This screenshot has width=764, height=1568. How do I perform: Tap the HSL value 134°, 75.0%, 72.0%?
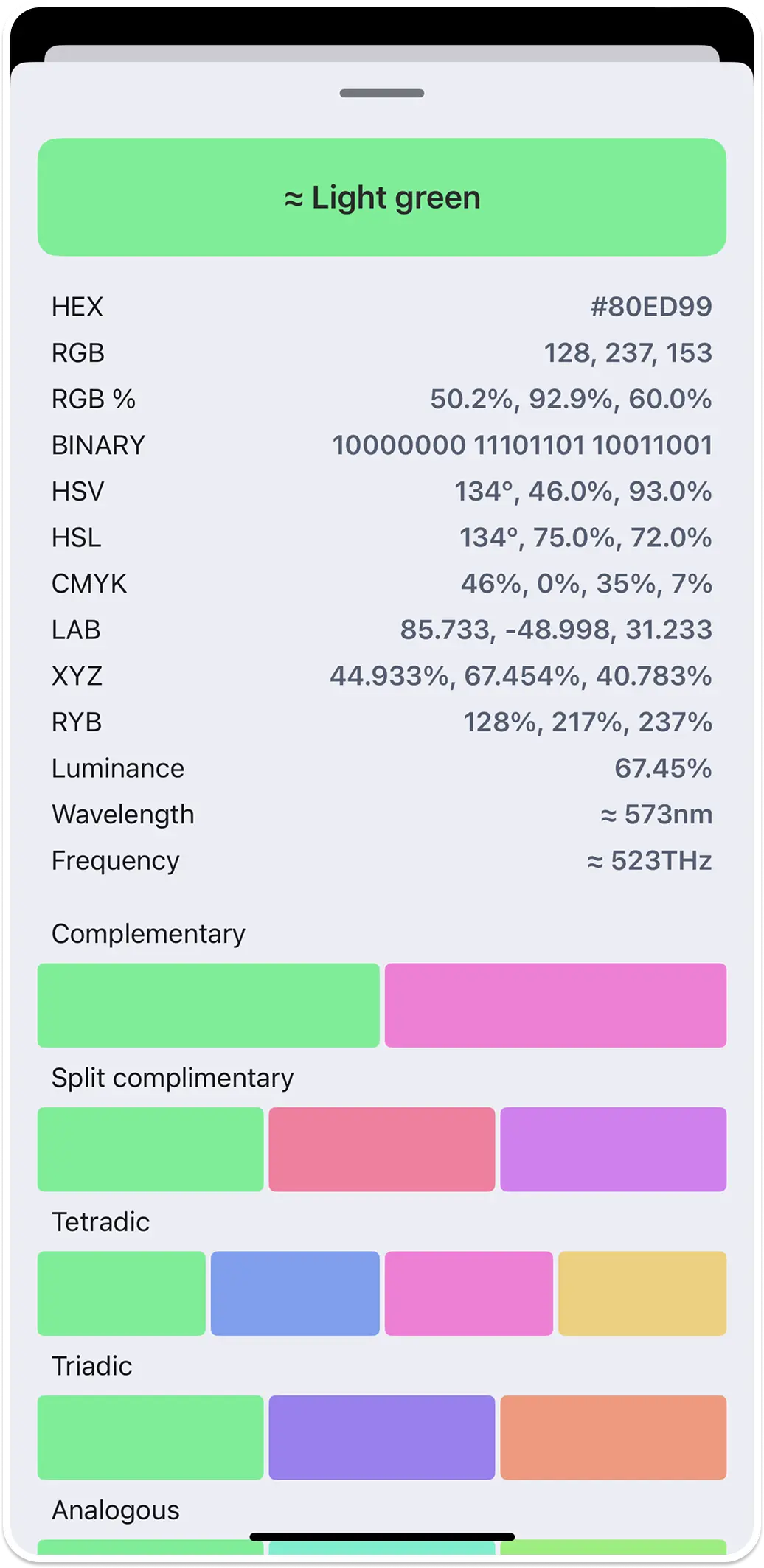pyautogui.click(x=586, y=537)
